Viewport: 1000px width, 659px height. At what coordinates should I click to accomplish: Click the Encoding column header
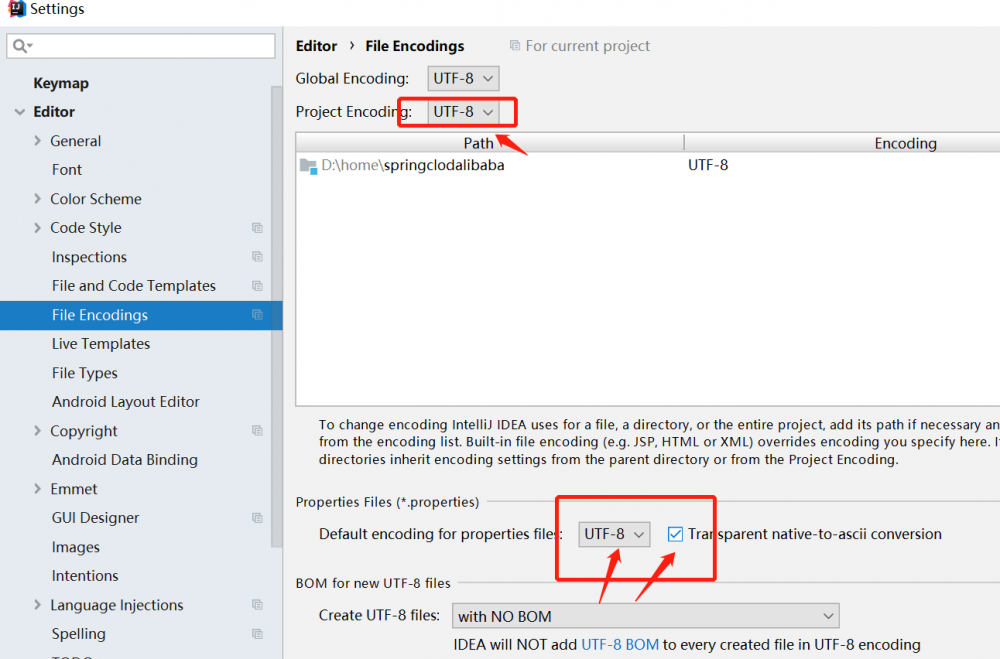(906, 143)
